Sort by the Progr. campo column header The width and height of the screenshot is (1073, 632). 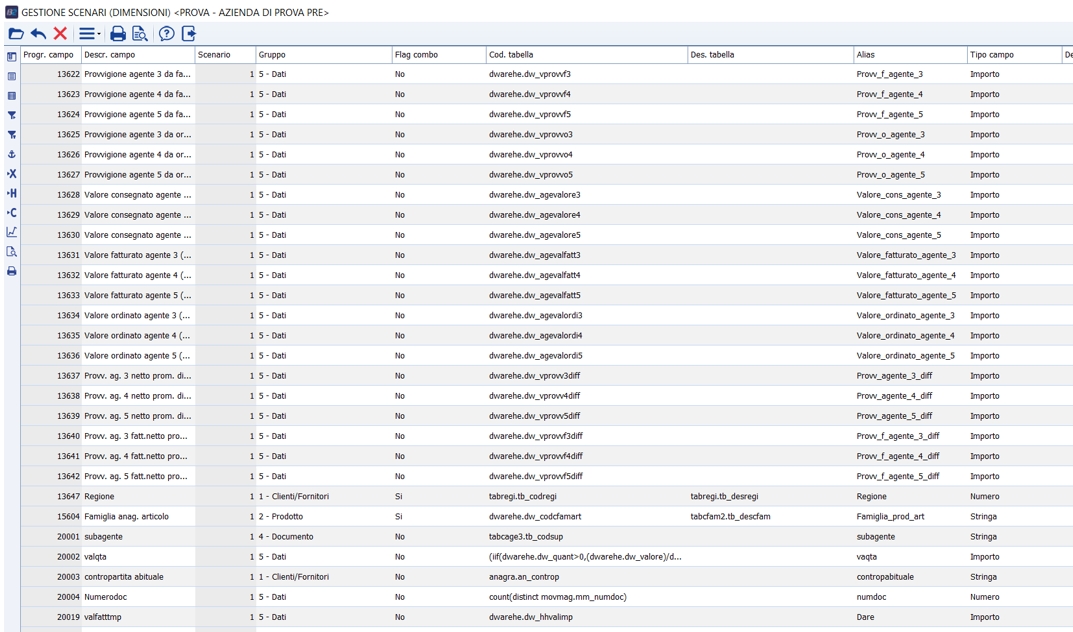click(51, 55)
